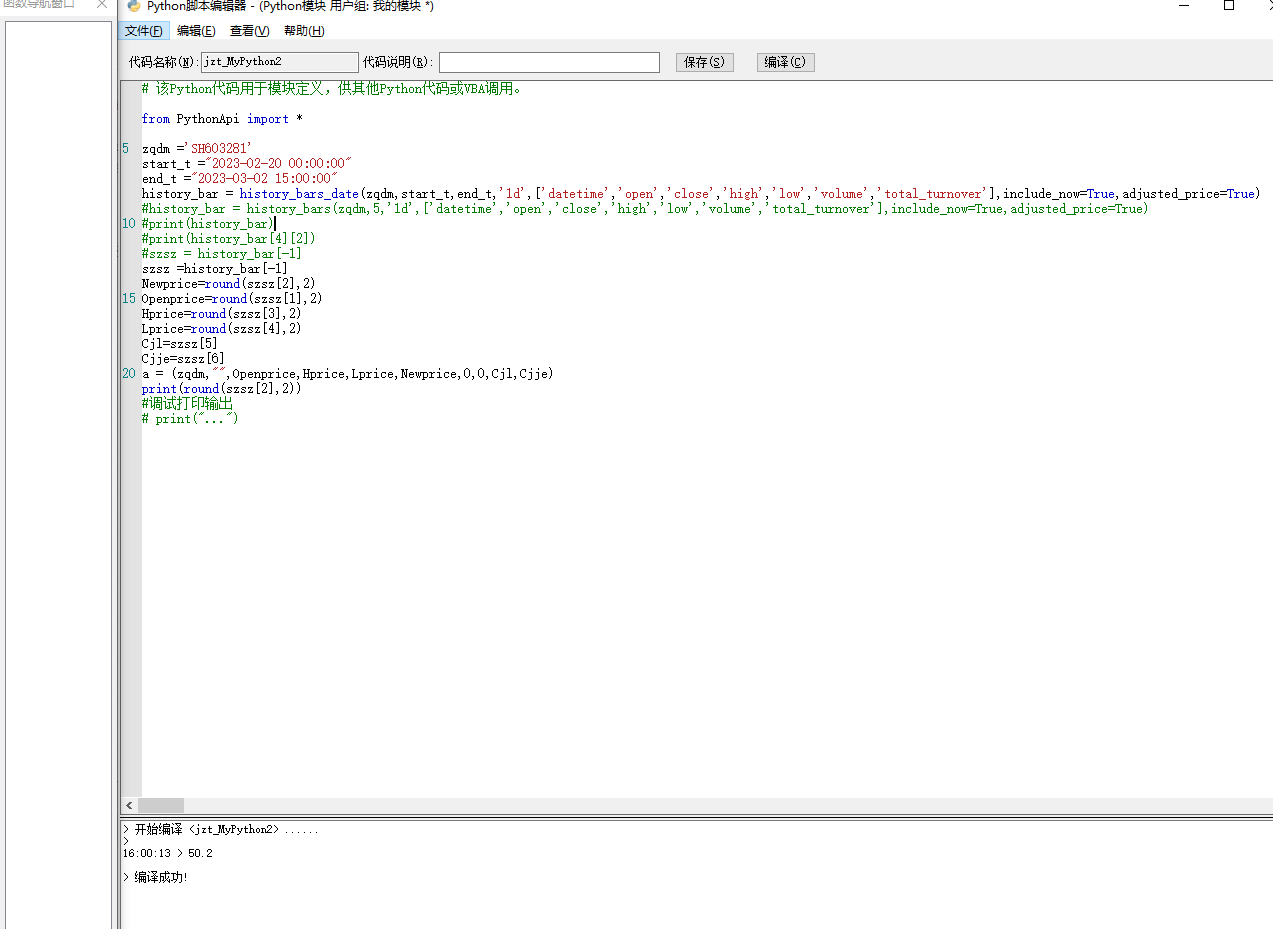Click the end_t date string line
Screen dimensions: 1273x929
click(x=240, y=179)
